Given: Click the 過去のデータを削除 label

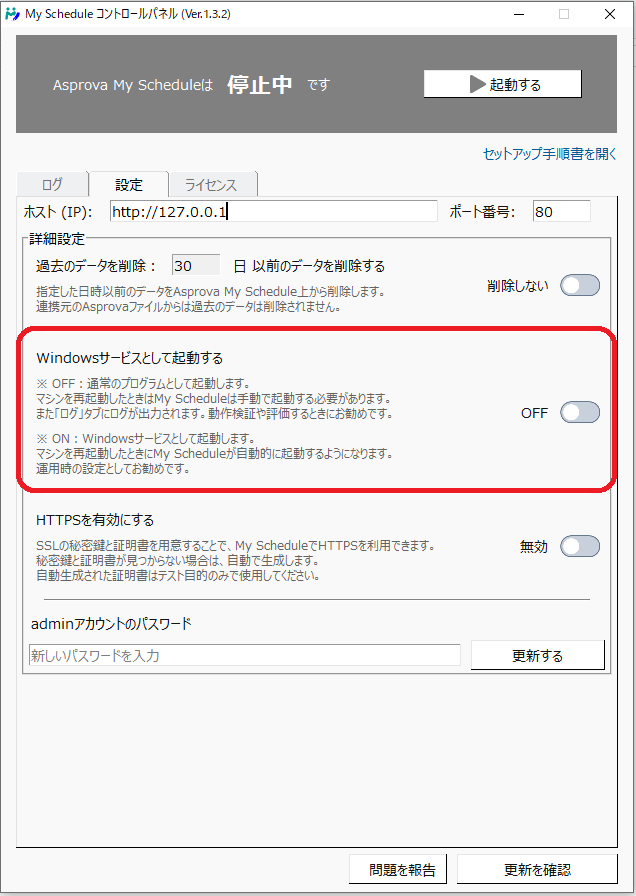Looking at the screenshot, I should click(95, 266).
